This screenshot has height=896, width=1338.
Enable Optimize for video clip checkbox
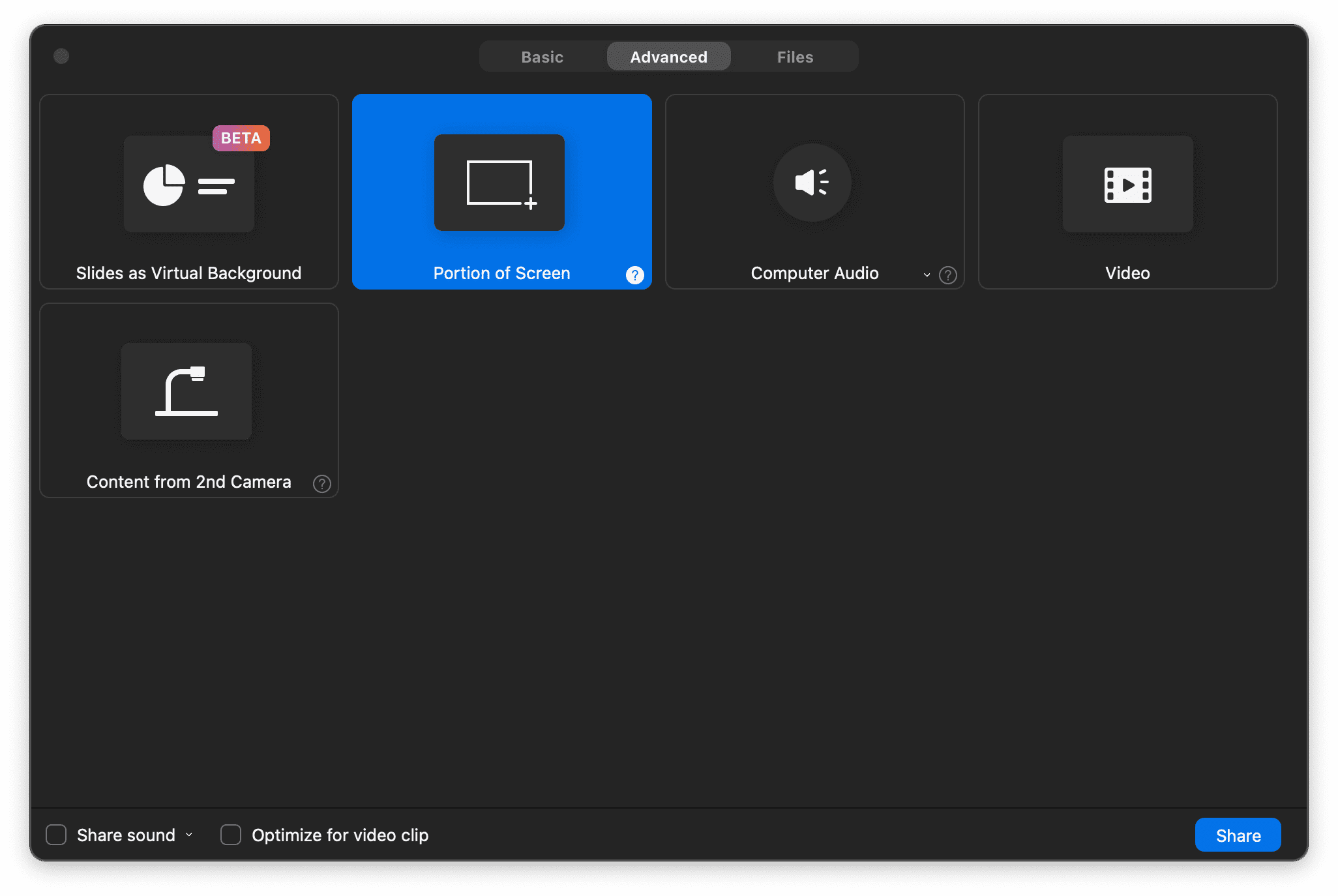coord(231,835)
